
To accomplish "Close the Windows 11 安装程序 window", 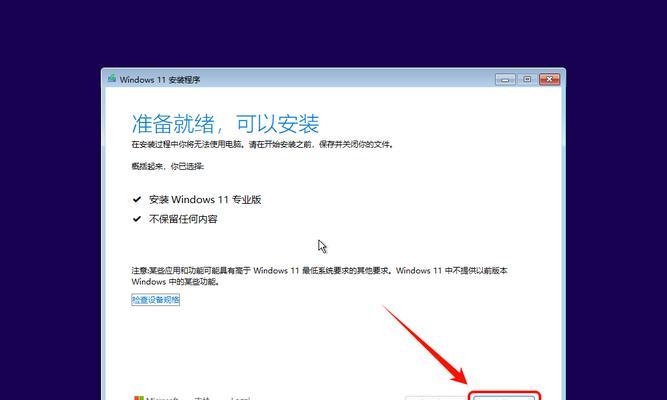I will [x=550, y=80].
